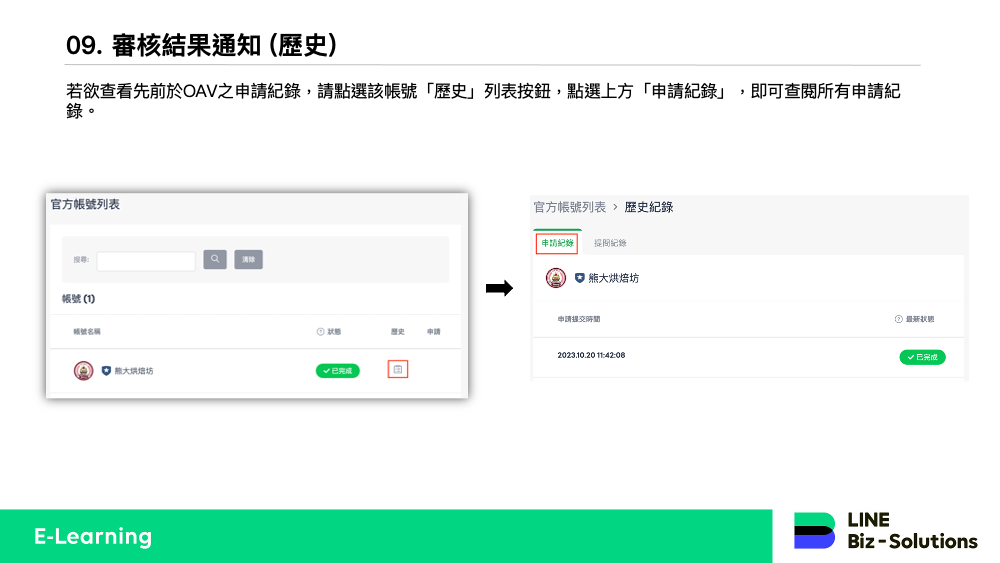This screenshot has width=1000, height=563.
Task: Click the 申請 column header
Action: coord(434,332)
